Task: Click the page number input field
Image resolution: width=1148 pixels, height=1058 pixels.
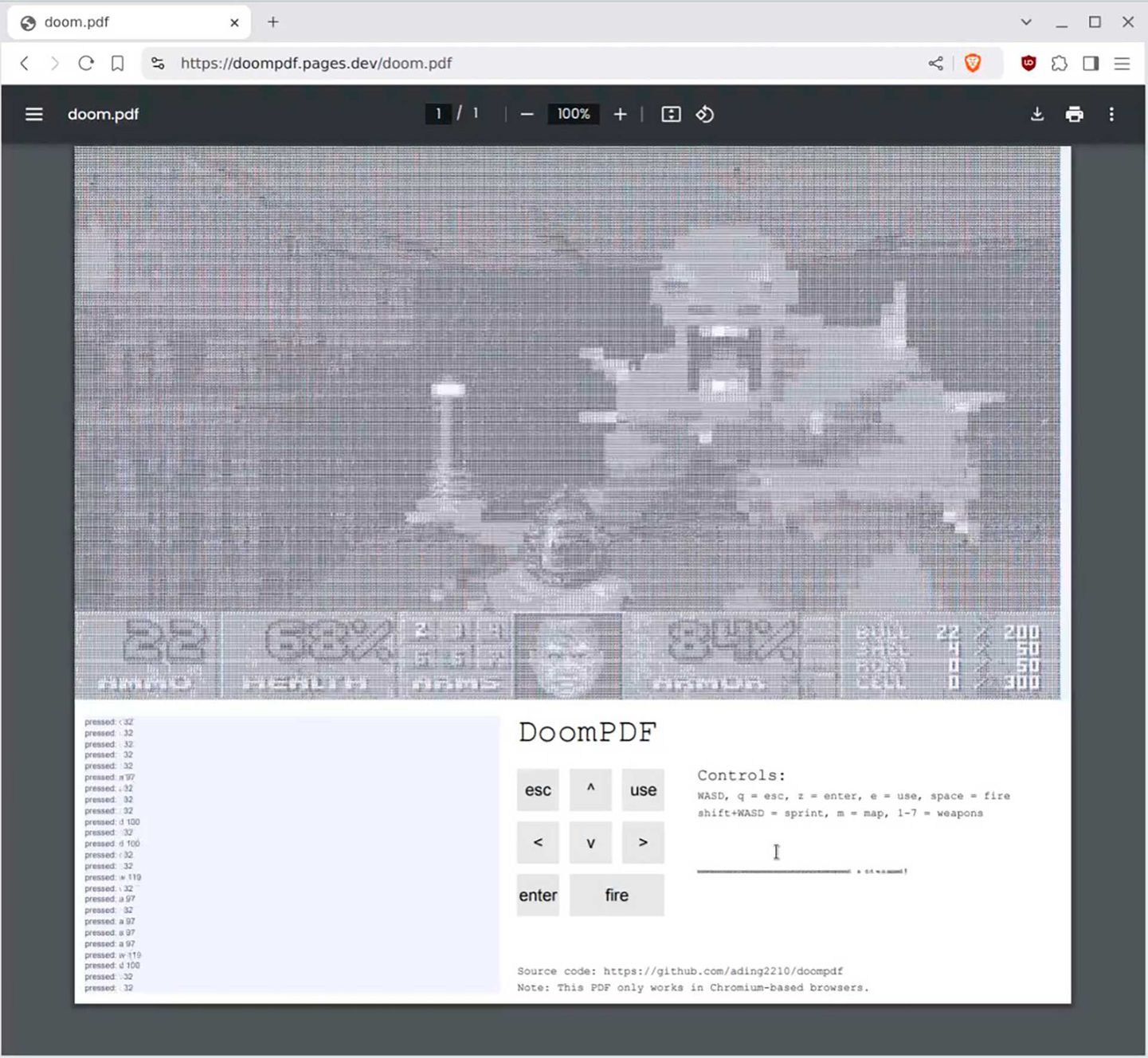Action: pyautogui.click(x=438, y=114)
